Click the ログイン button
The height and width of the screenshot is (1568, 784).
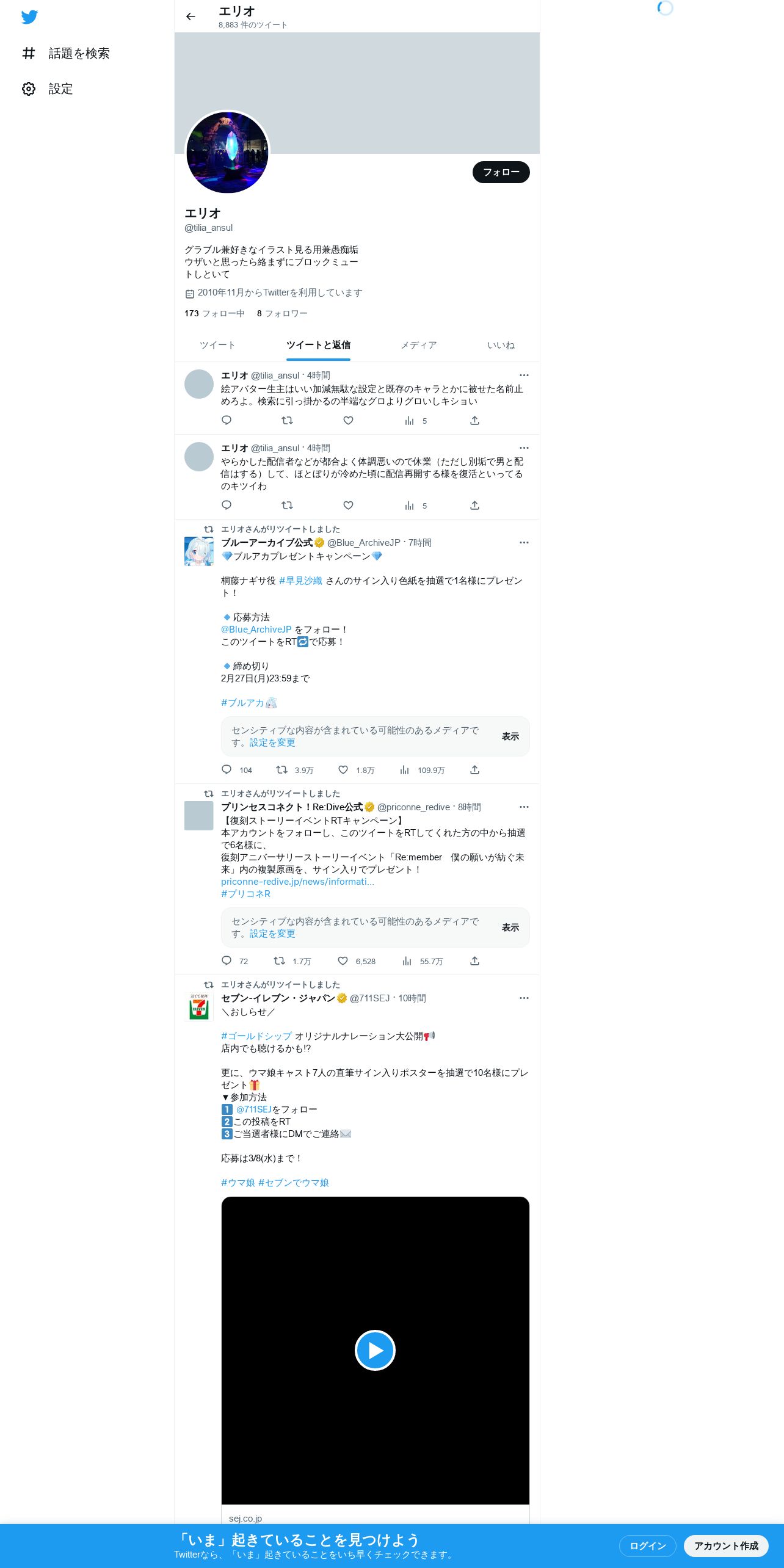647,1545
